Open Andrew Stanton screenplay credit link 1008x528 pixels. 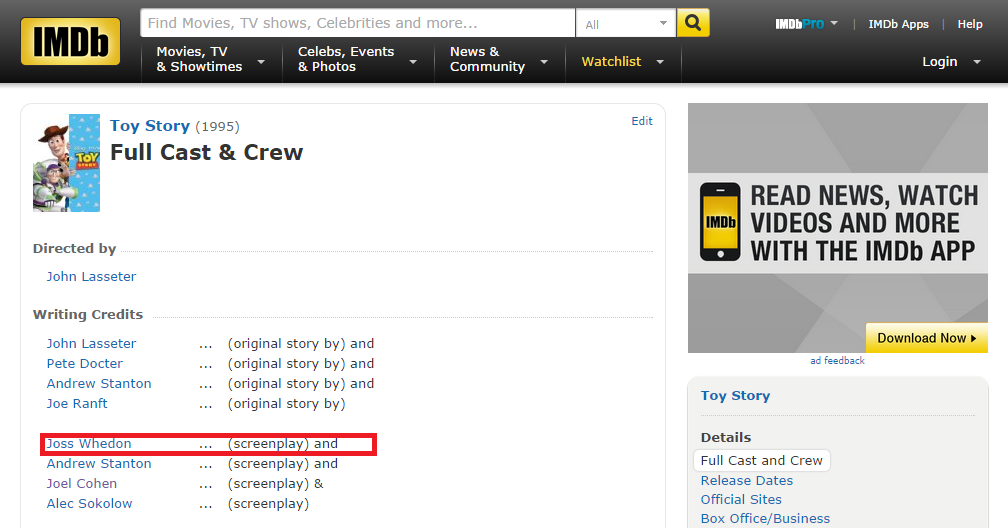[99, 464]
